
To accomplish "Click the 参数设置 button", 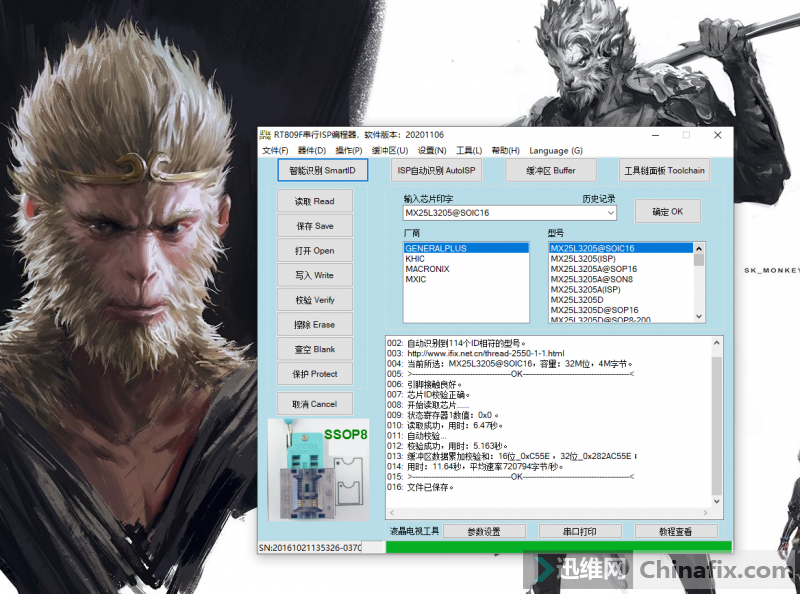I will coord(484,531).
